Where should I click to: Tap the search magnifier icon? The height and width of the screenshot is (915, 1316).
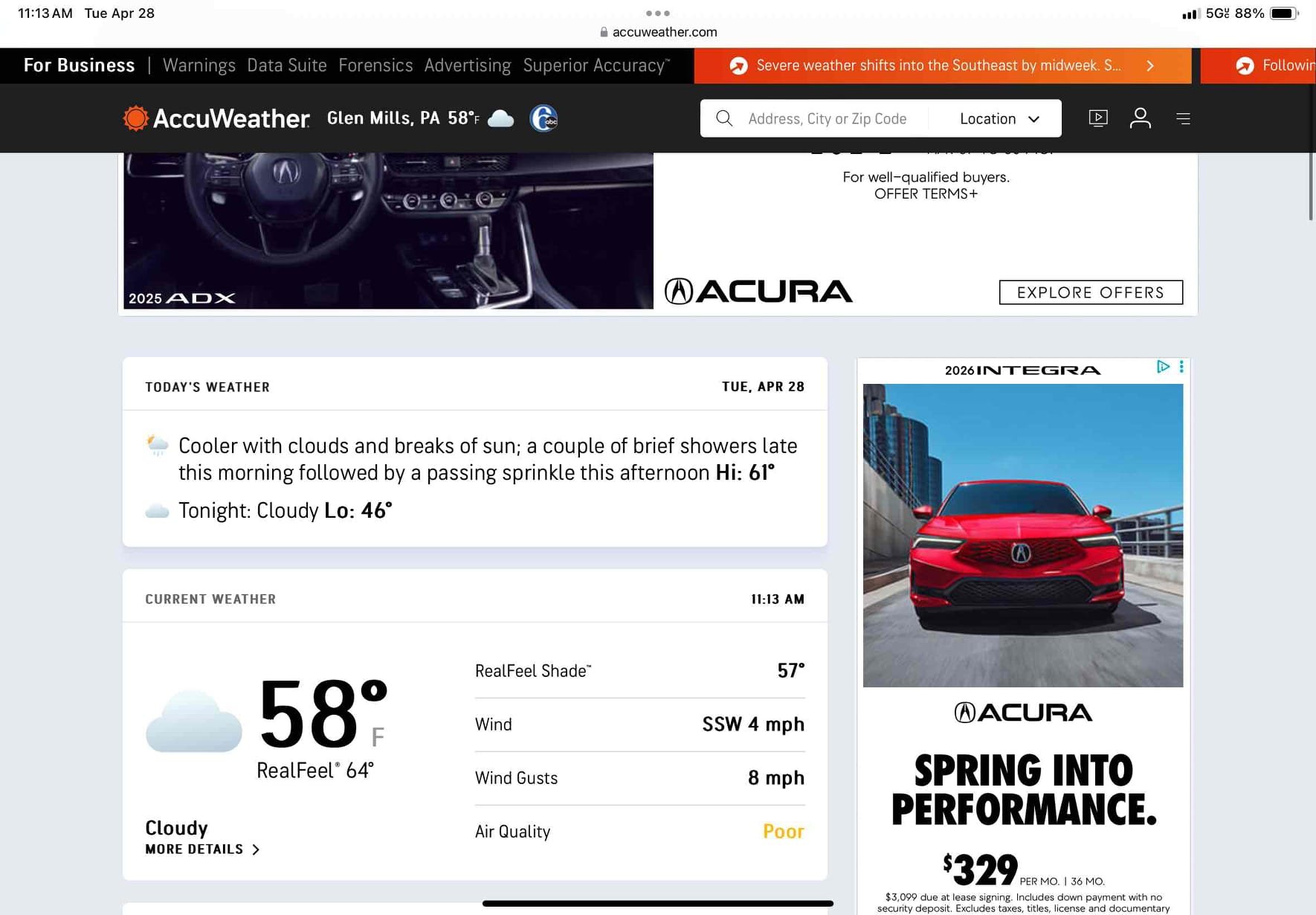click(724, 118)
